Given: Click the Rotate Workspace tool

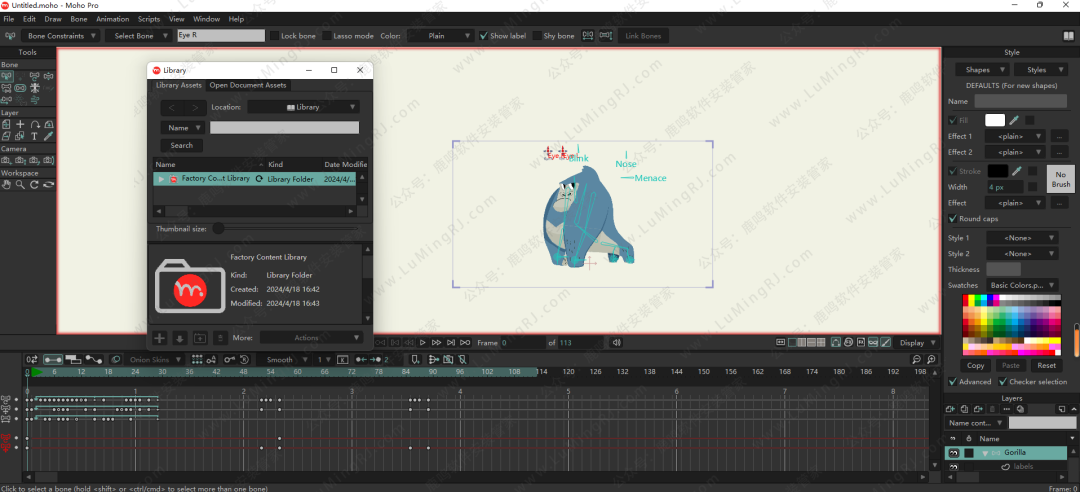Looking at the screenshot, I should tap(34, 184).
